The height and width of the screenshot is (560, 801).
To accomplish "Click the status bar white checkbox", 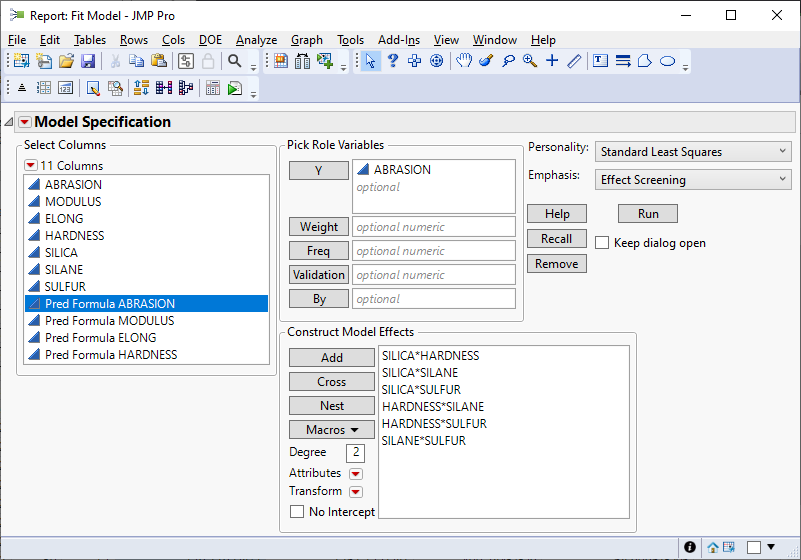I will pyautogui.click(x=755, y=547).
